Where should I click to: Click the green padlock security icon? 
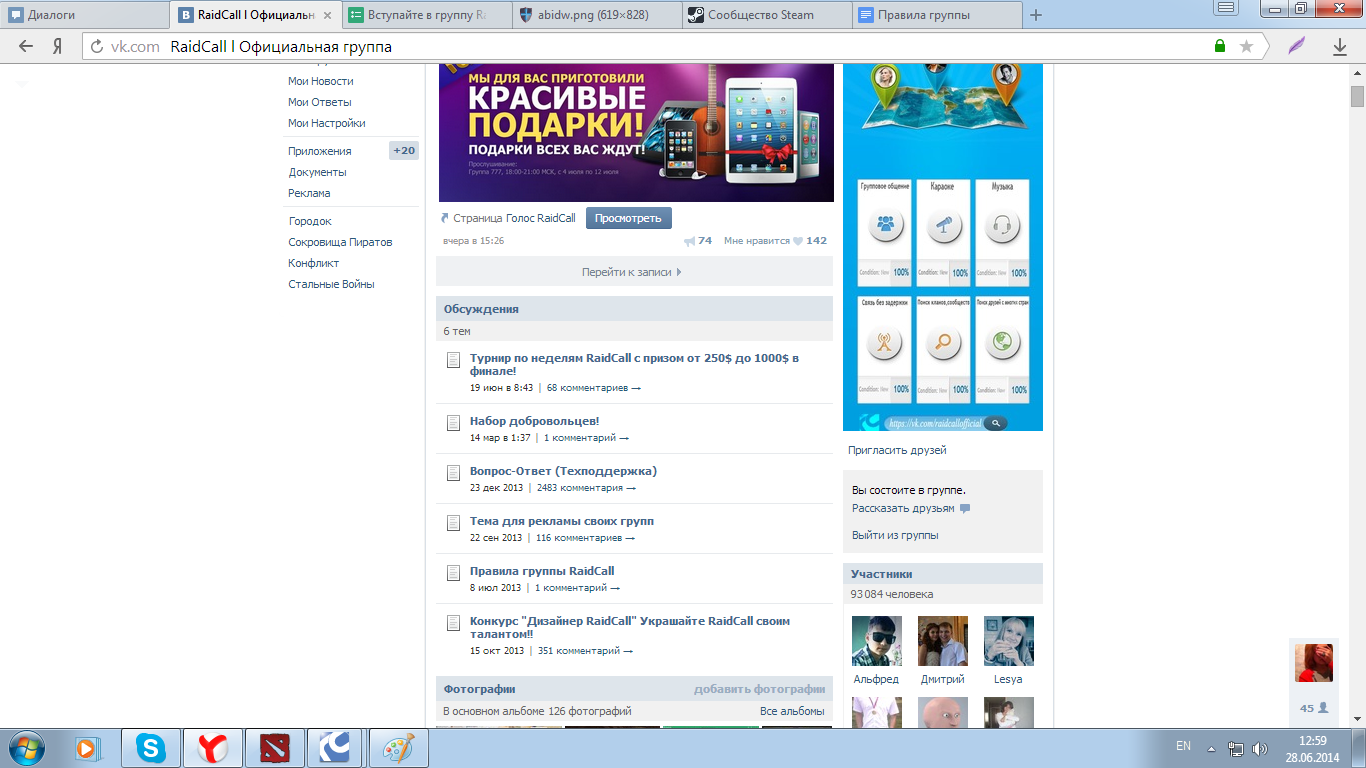point(1219,46)
